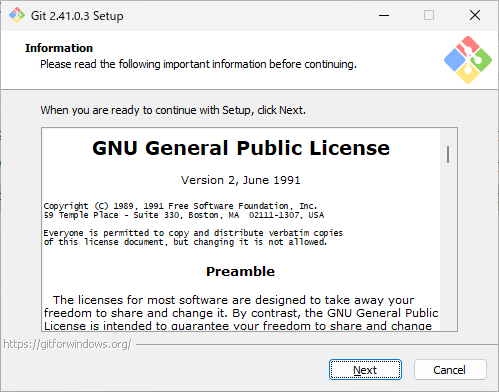Cancel the Git installation
The image size is (499, 392).
pyautogui.click(x=450, y=370)
